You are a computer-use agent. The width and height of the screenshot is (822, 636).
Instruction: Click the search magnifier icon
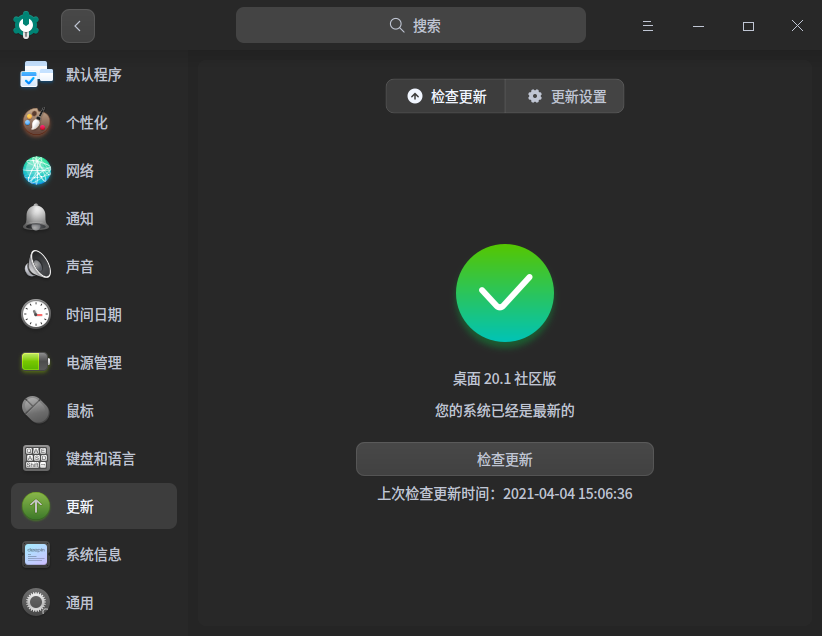397,25
